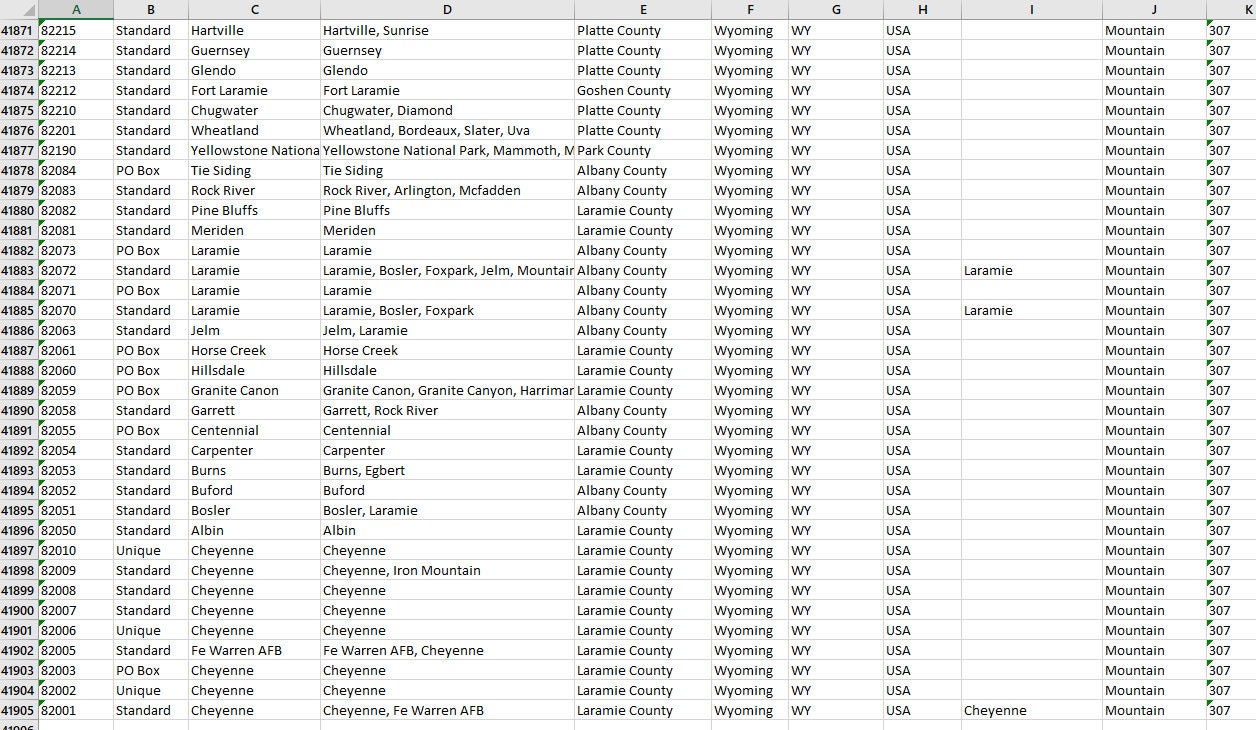This screenshot has height=730, width=1256.
Task: Click the Fe Warren AFB city cell
Action: point(254,650)
